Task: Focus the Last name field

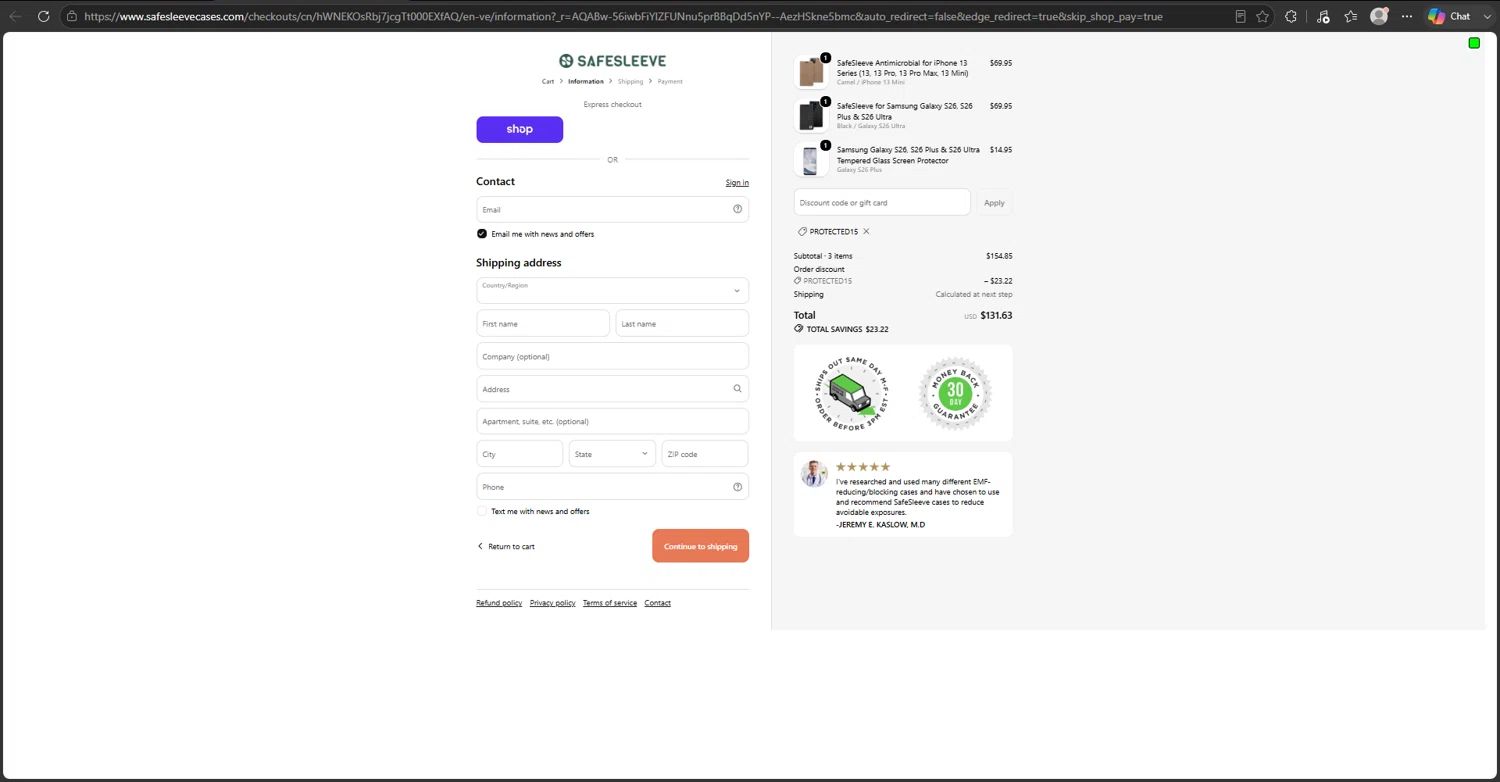Action: tap(682, 324)
